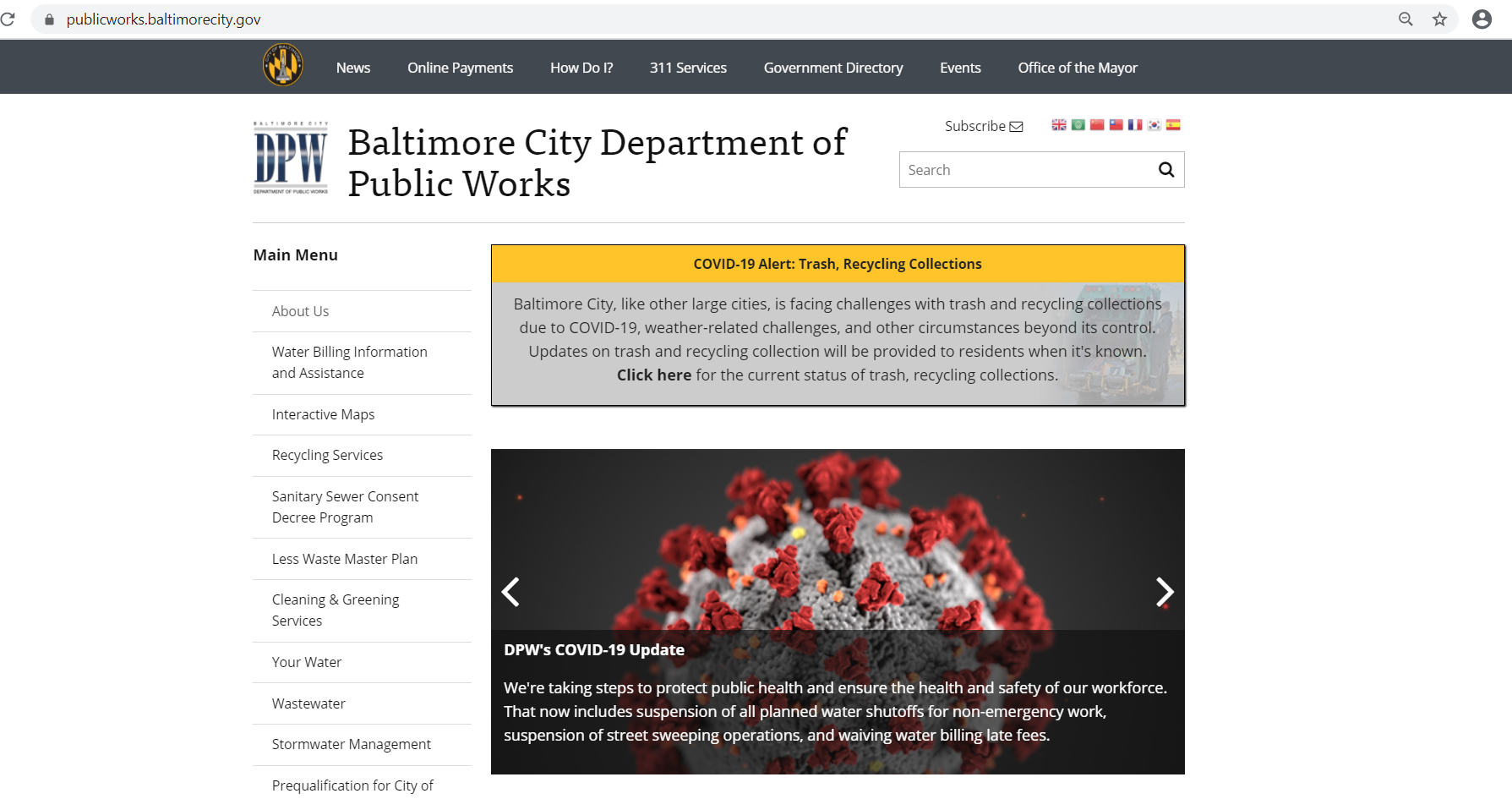The image size is (1512, 799).
Task: Follow the 'Click here' collection status link
Action: point(653,375)
